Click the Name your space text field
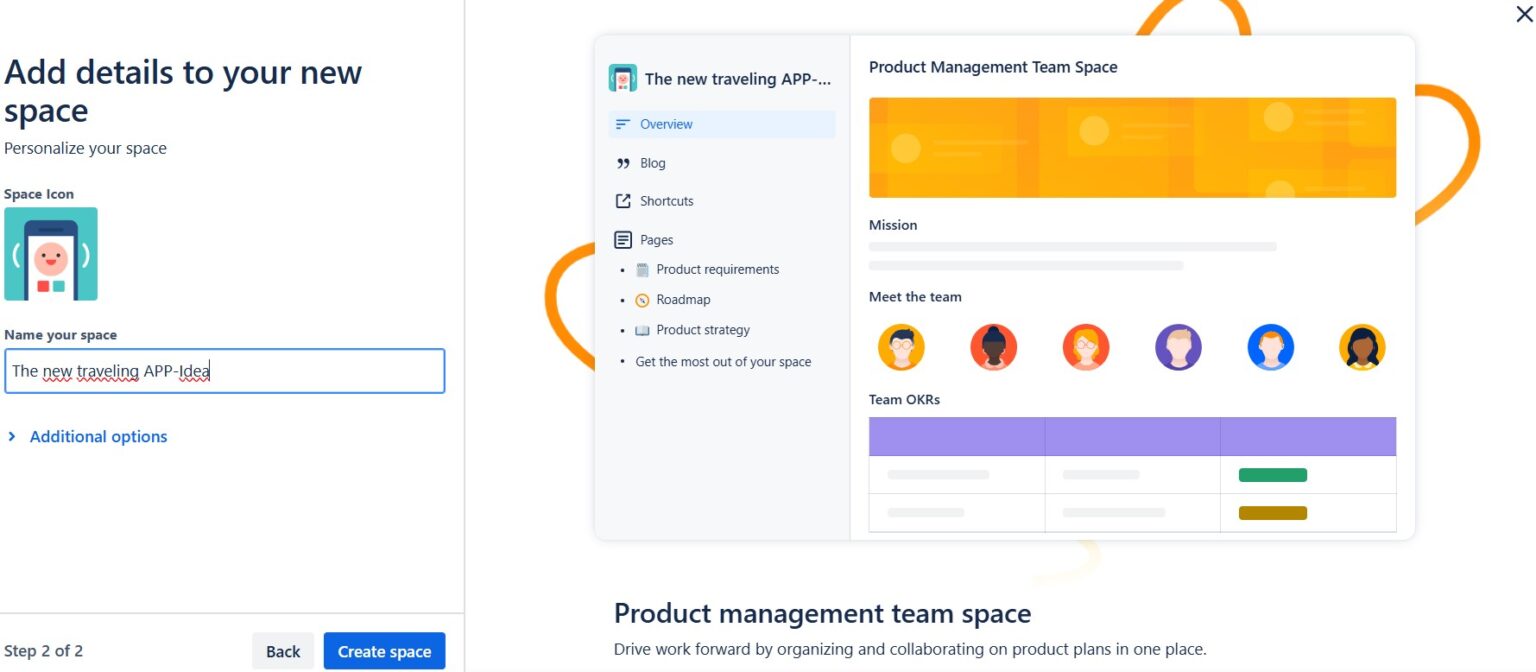Viewport: 1536px width, 672px height. pos(225,371)
